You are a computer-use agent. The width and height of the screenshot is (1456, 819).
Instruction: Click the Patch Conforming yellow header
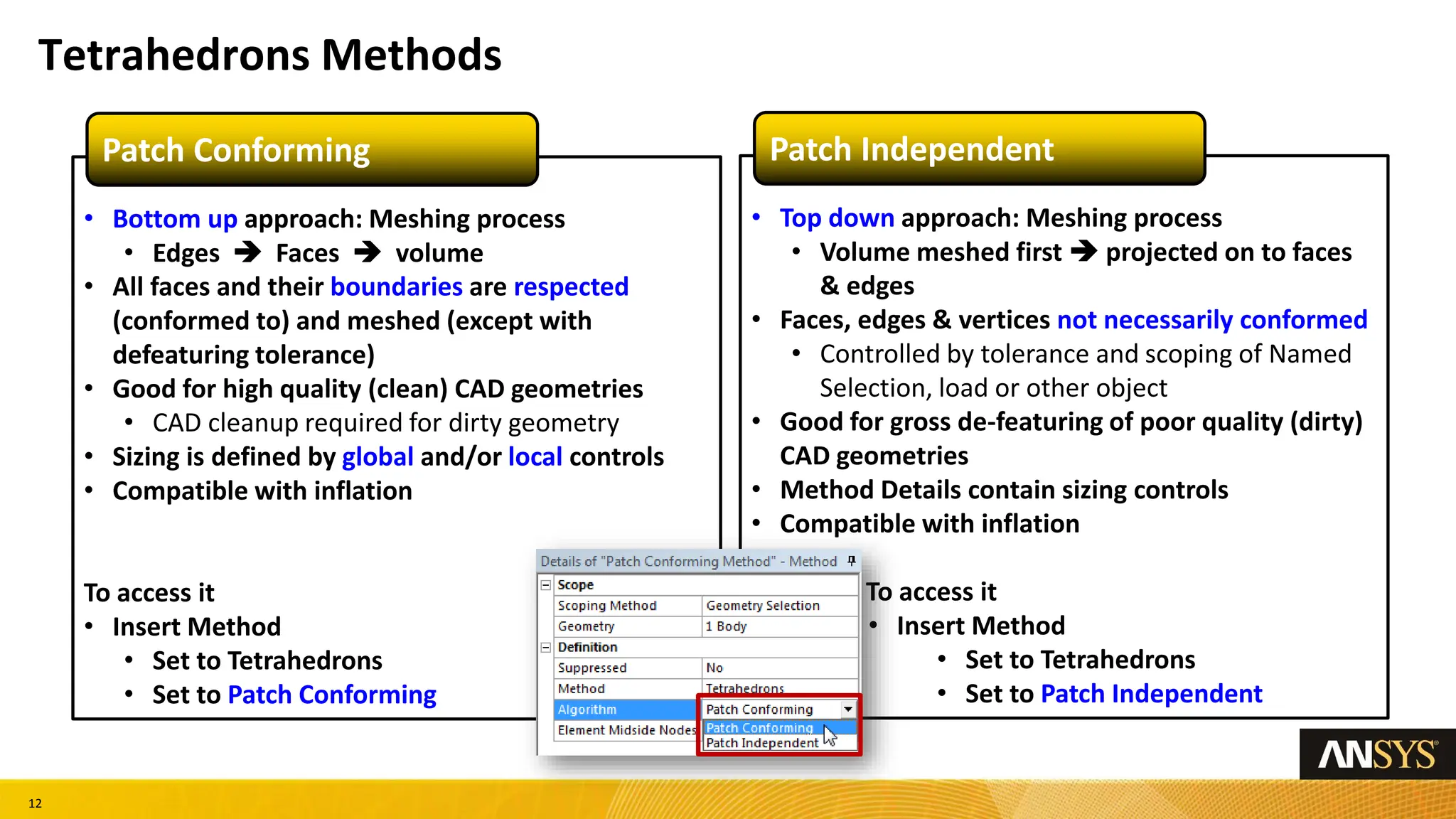click(311, 150)
